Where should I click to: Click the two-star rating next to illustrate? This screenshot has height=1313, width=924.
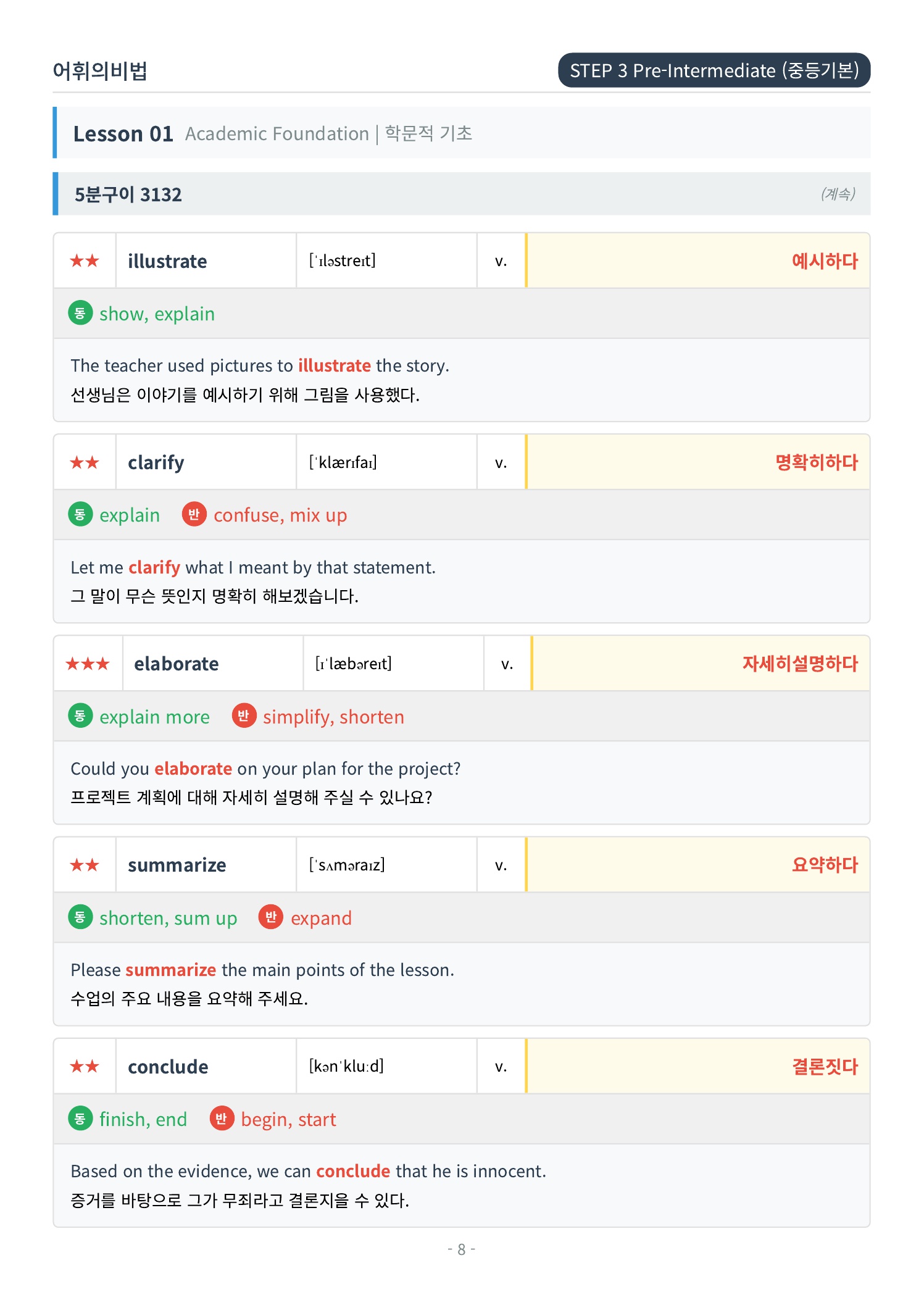coord(85,261)
